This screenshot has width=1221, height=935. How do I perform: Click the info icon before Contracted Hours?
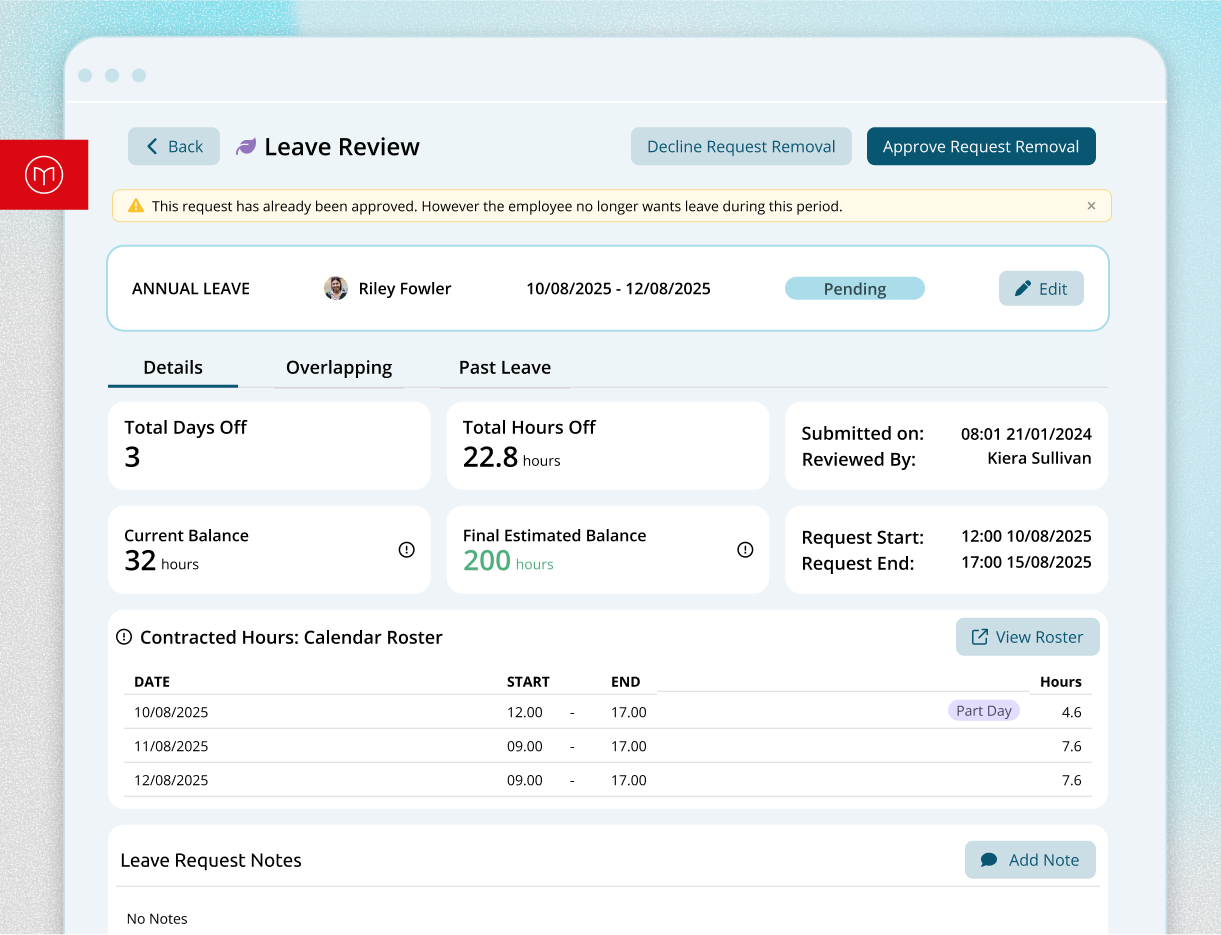(x=123, y=634)
